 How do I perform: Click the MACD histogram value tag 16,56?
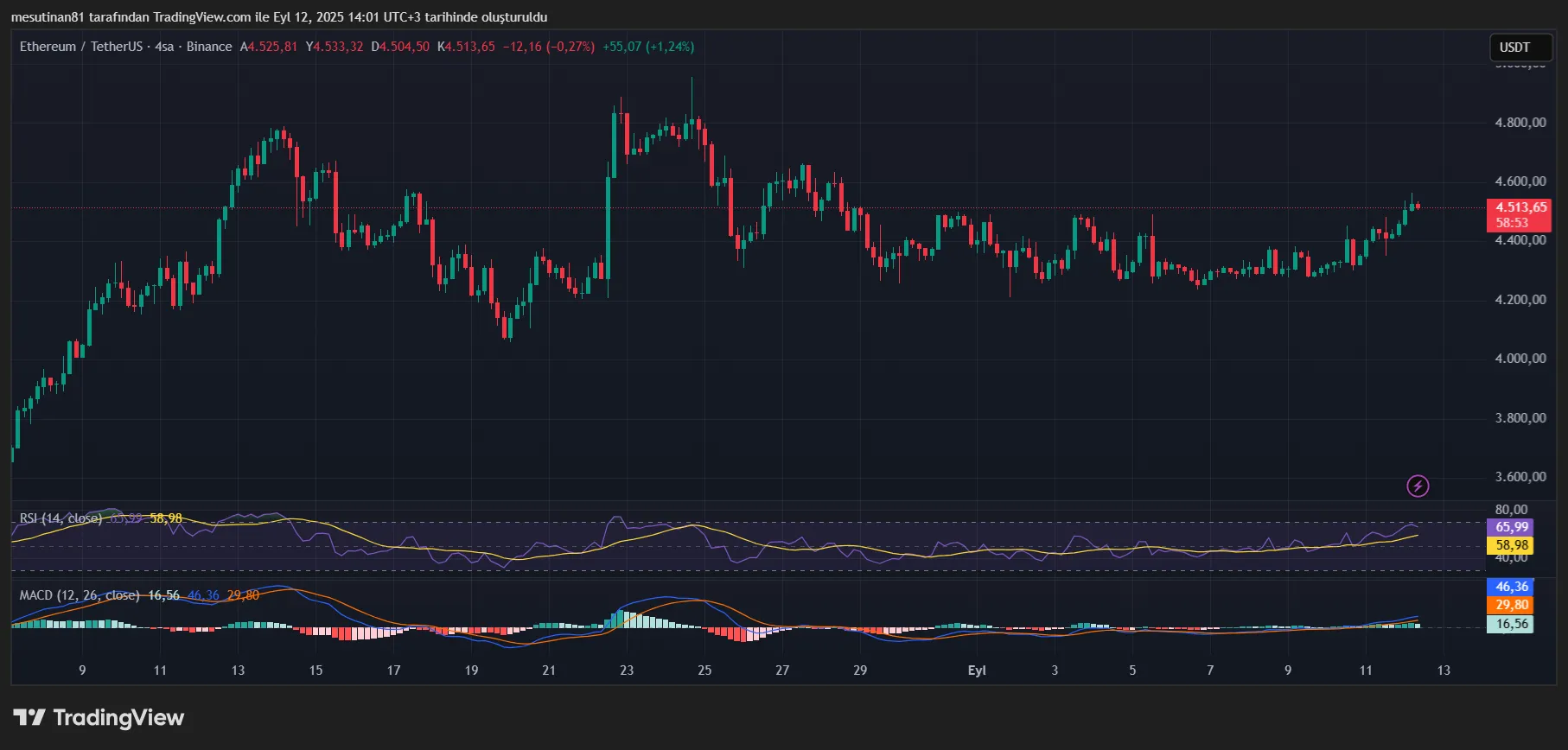coord(1511,624)
